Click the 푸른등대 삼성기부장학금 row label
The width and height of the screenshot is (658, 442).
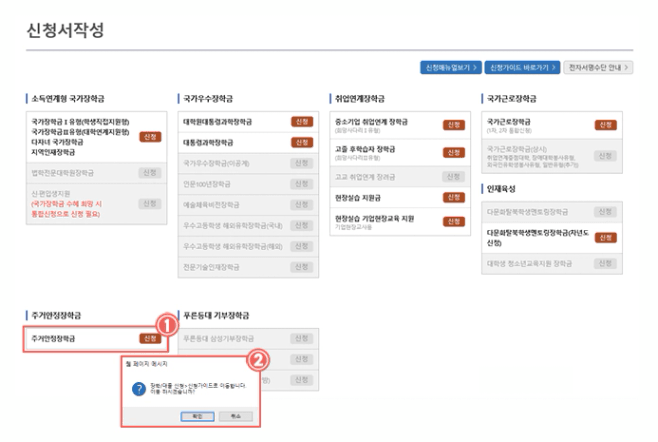(x=218, y=338)
